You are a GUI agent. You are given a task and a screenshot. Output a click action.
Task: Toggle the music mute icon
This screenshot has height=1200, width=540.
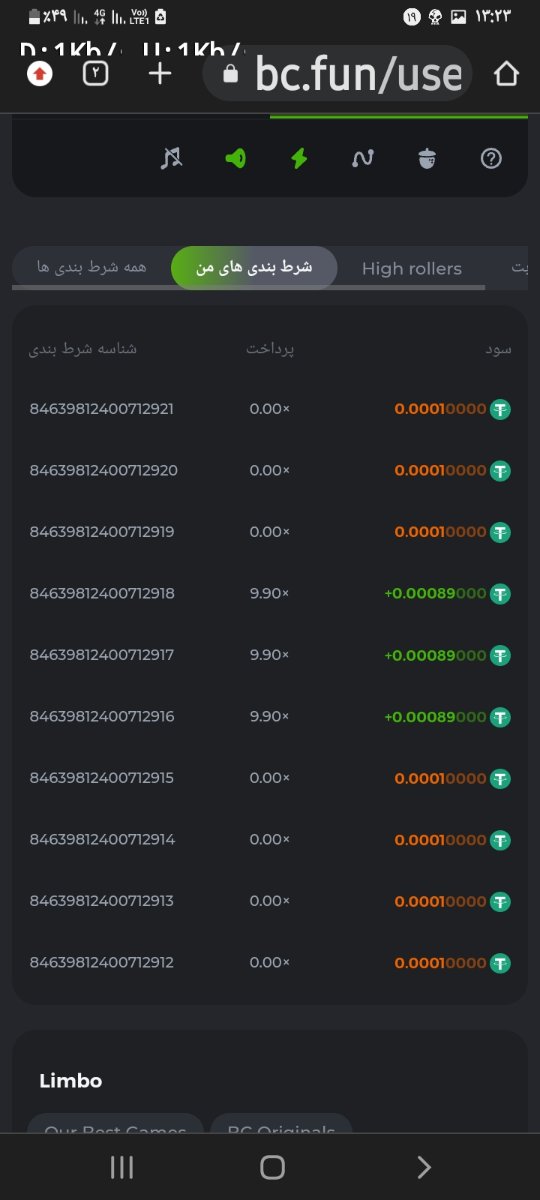172,158
